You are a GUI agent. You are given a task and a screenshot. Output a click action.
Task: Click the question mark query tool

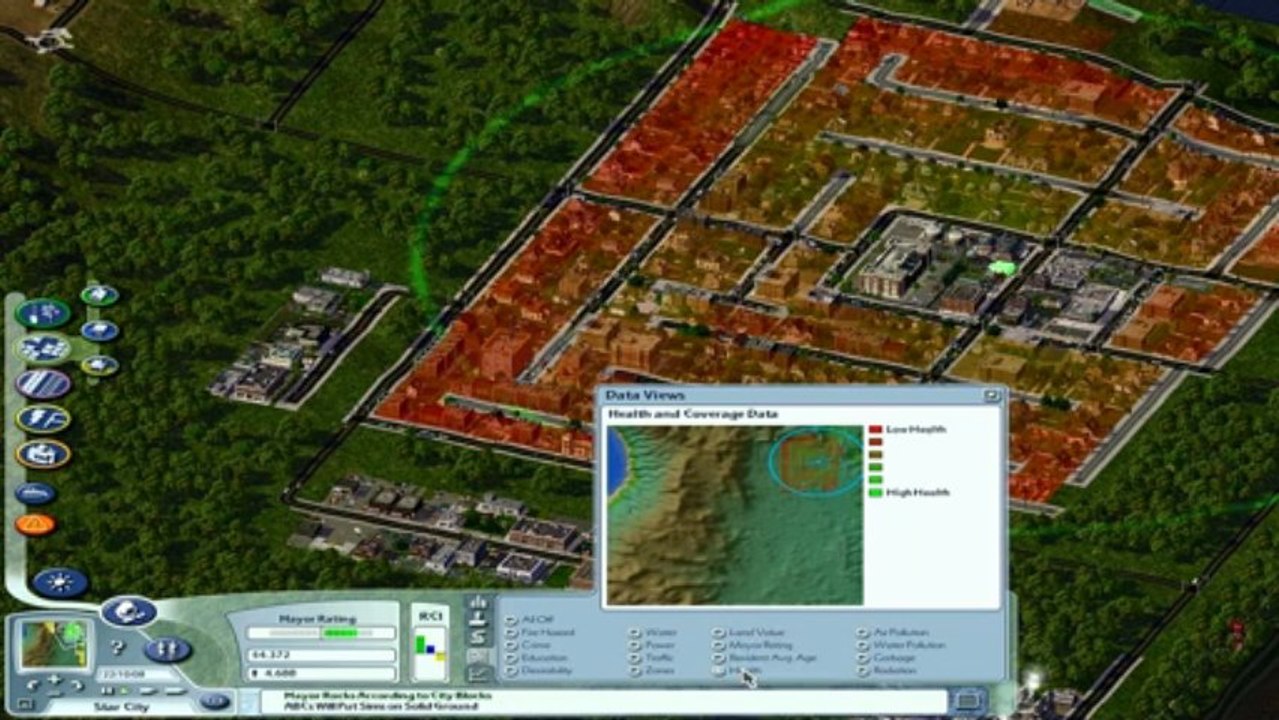coord(117,648)
